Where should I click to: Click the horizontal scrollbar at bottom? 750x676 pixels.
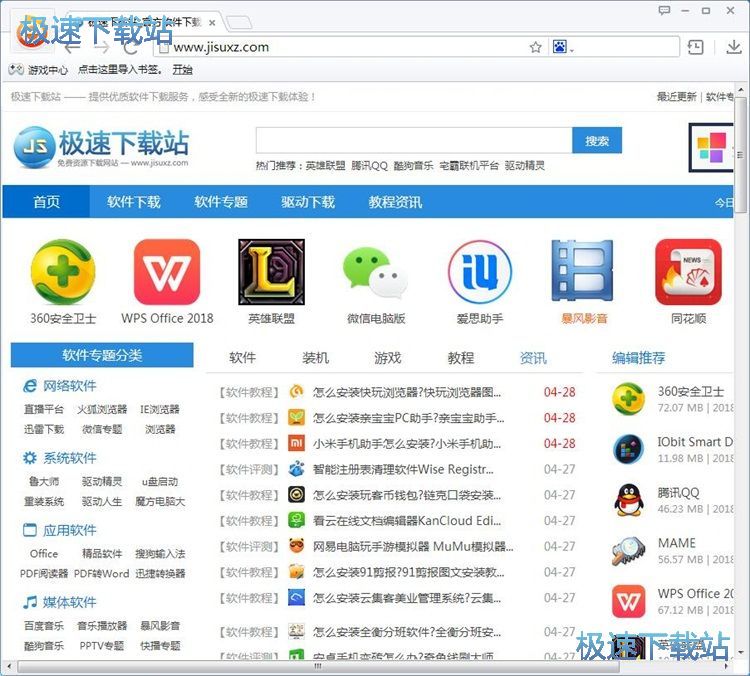pyautogui.click(x=318, y=666)
